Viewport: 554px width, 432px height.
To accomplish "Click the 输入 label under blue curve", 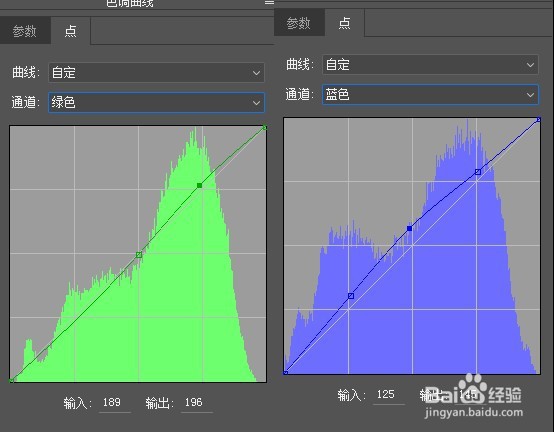I will (x=352, y=395).
